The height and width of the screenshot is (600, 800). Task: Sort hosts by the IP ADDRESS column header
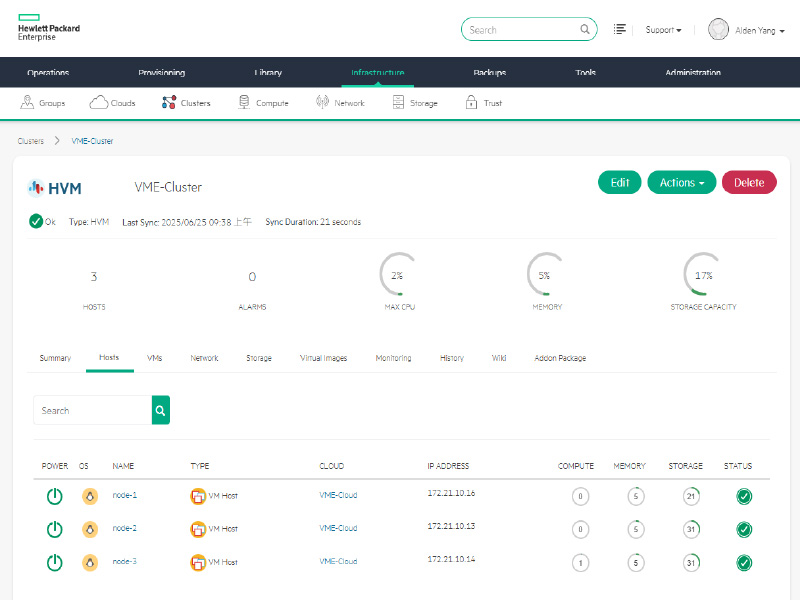coord(448,466)
